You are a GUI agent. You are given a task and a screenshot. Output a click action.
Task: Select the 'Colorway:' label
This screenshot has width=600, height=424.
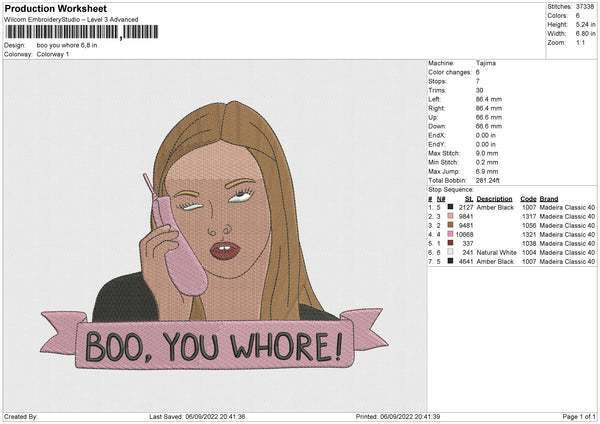coord(18,54)
